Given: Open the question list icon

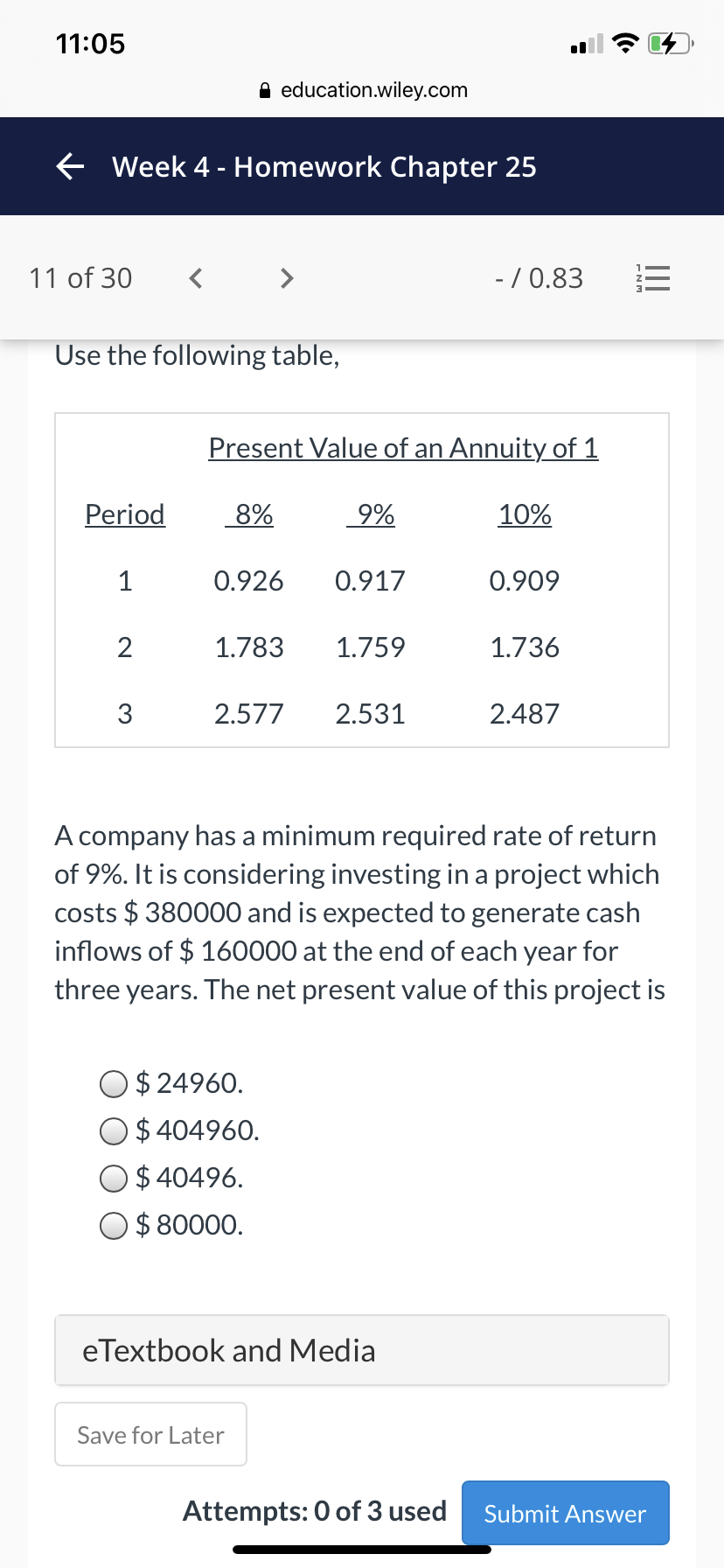Looking at the screenshot, I should click(x=651, y=279).
